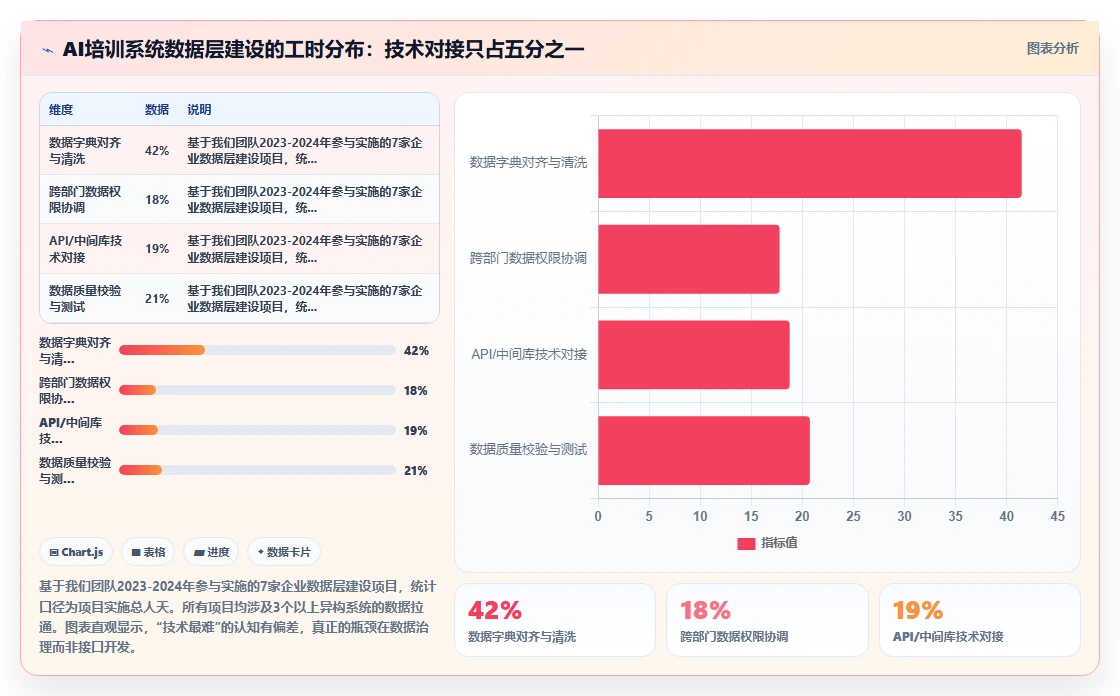Image resolution: width=1120 pixels, height=696 pixels.
Task: Click the description paragraph starting 基于我们团队2023-2024年参与实施的7家企业数据层建设项目，统计
Action: click(x=237, y=617)
